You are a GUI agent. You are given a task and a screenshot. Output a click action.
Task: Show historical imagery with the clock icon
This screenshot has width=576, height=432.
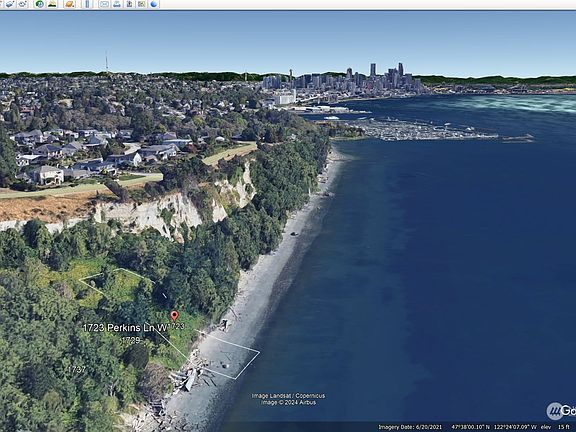[39, 4]
